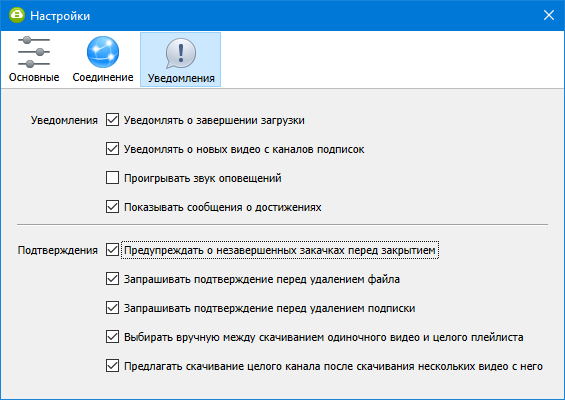Select the Соединение globe icon
Image resolution: width=565 pixels, height=400 pixels.
pyautogui.click(x=103, y=52)
